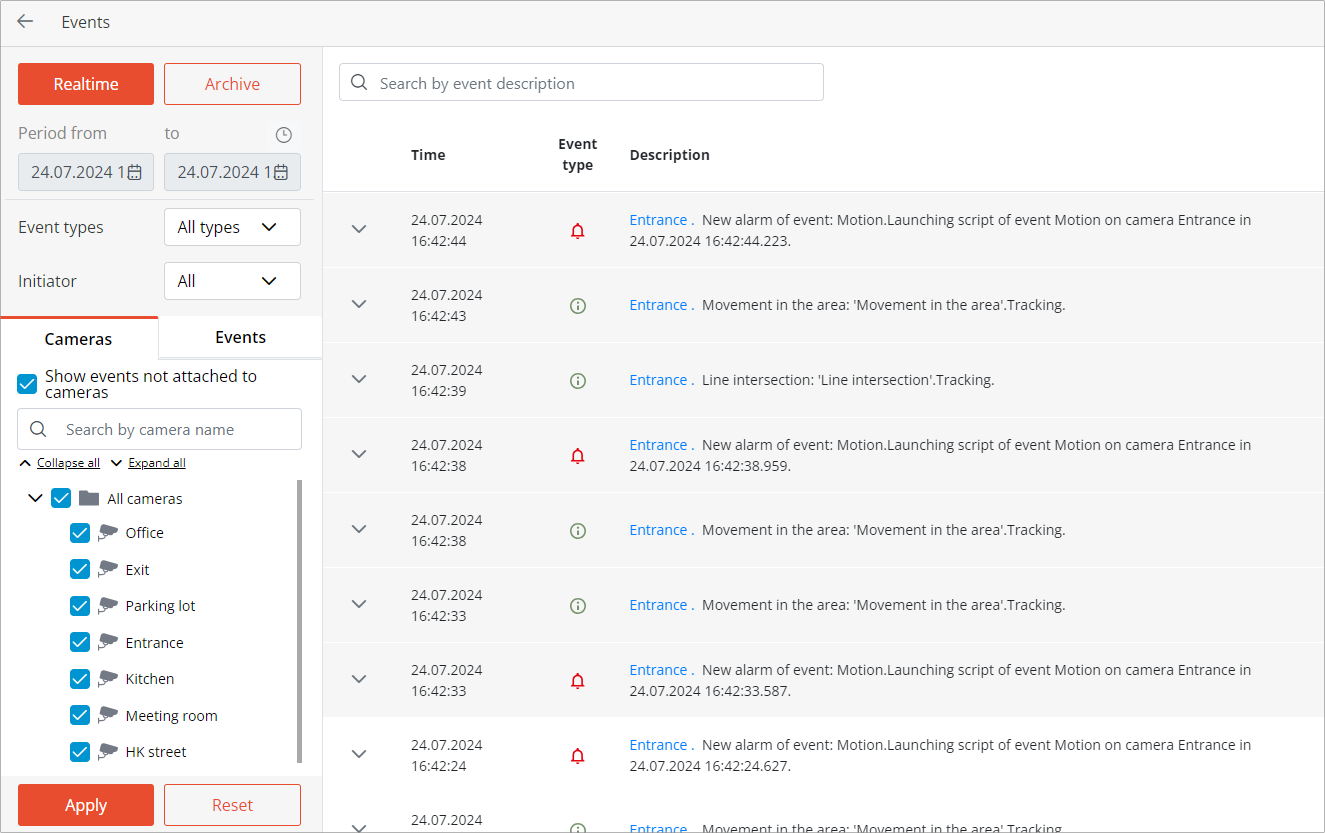Click camera icon next to Exit

tap(108, 569)
